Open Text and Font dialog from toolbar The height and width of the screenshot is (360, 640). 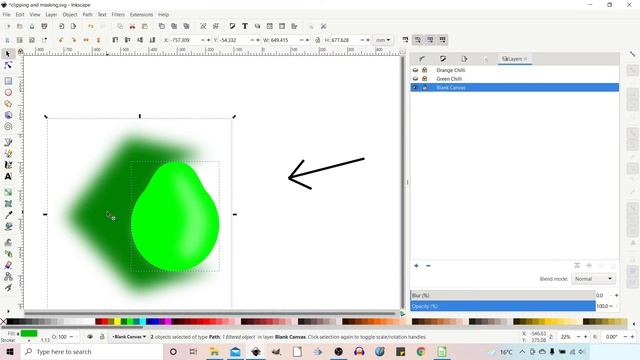(x=245, y=26)
